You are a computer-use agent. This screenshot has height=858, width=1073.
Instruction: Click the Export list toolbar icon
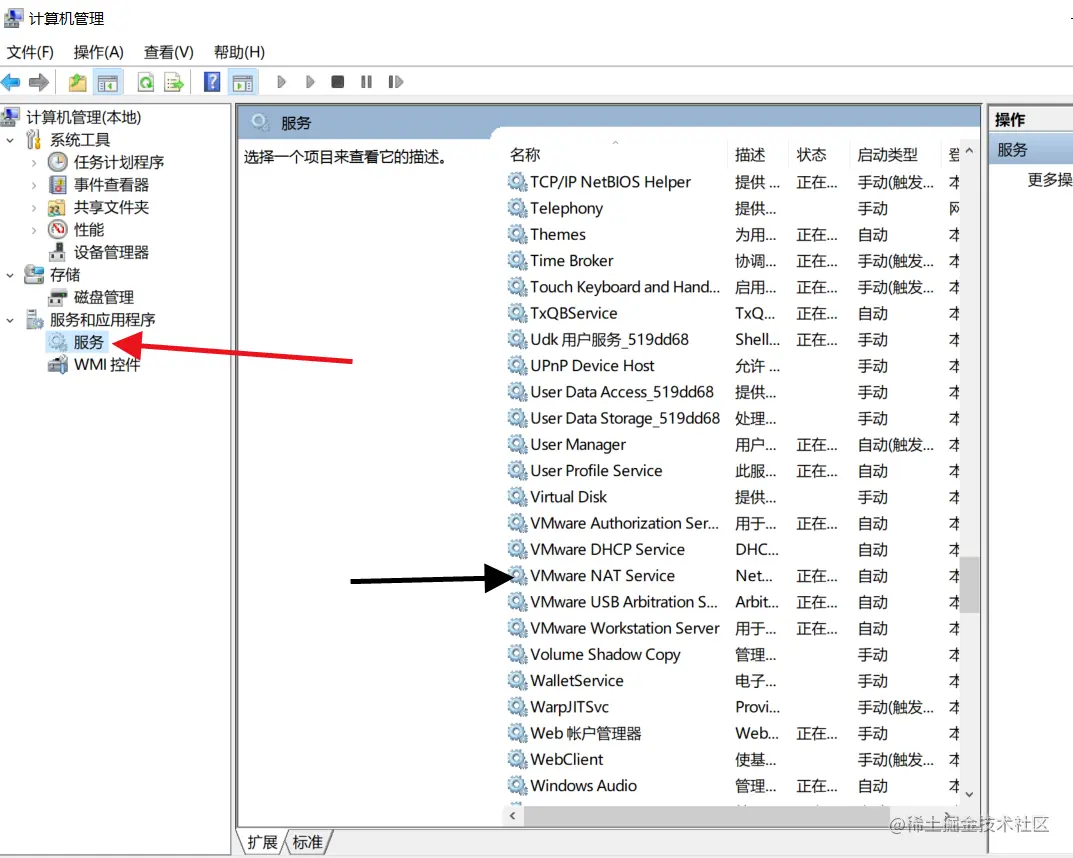pyautogui.click(x=174, y=83)
